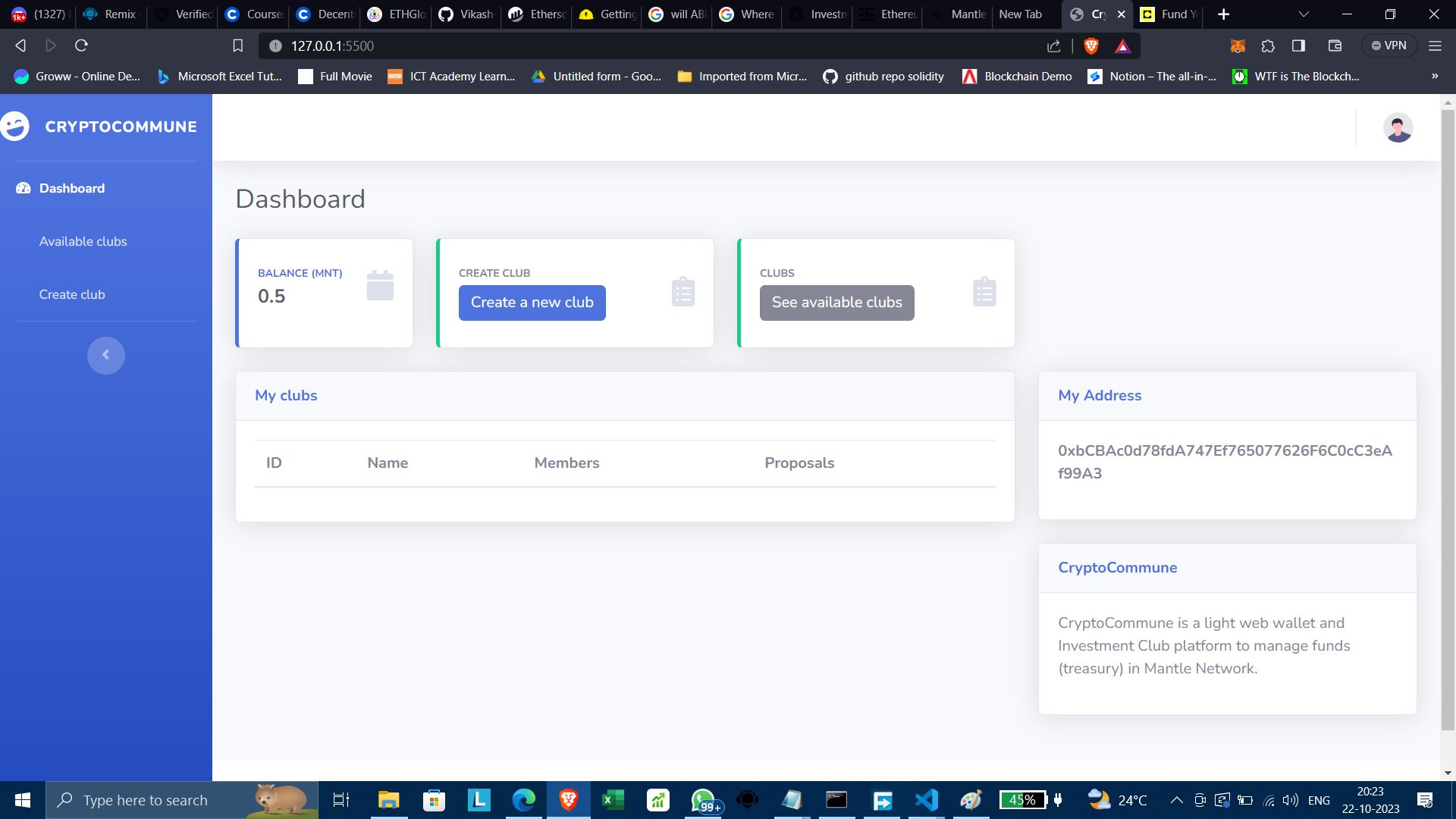
Task: Switch to the Fund Yo tab
Action: 1169,14
